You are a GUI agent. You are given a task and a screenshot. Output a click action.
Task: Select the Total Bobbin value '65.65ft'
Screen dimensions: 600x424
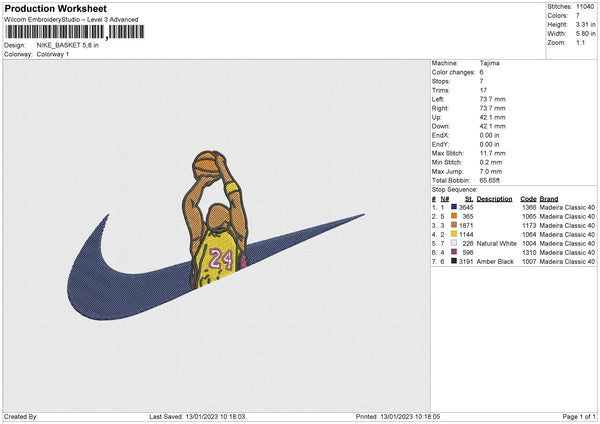(x=490, y=180)
